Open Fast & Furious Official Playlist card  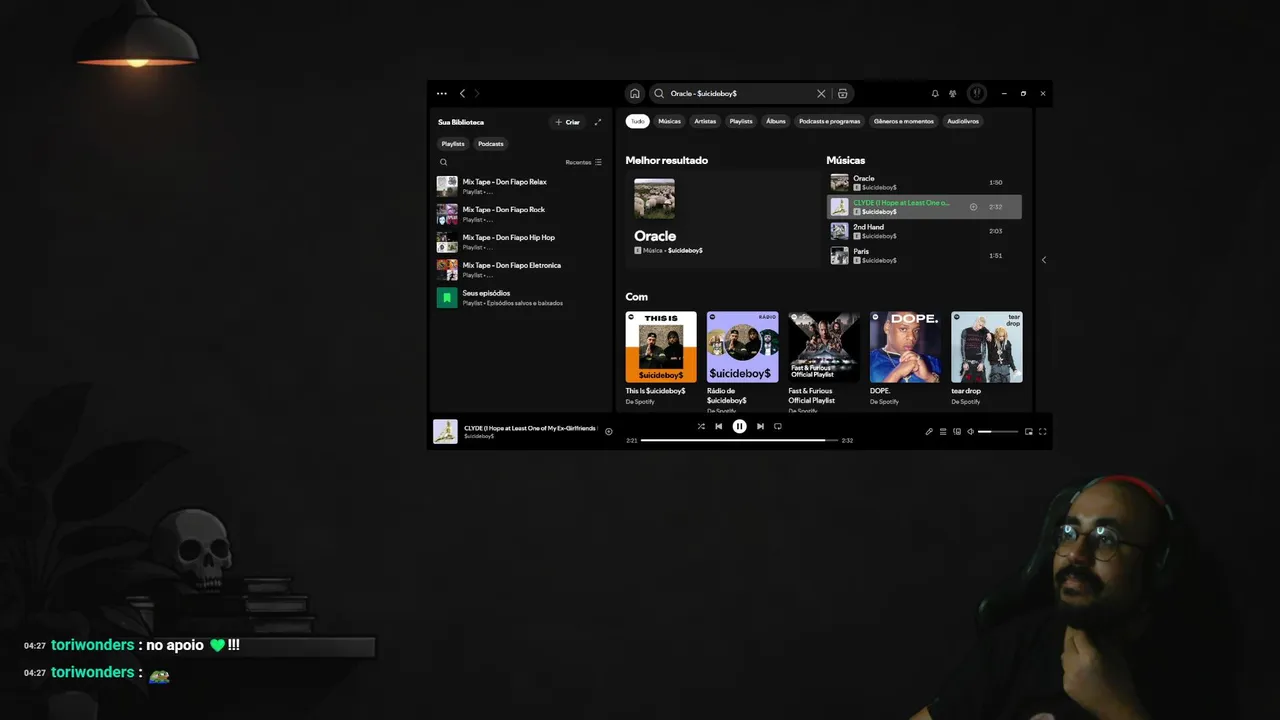click(x=824, y=359)
